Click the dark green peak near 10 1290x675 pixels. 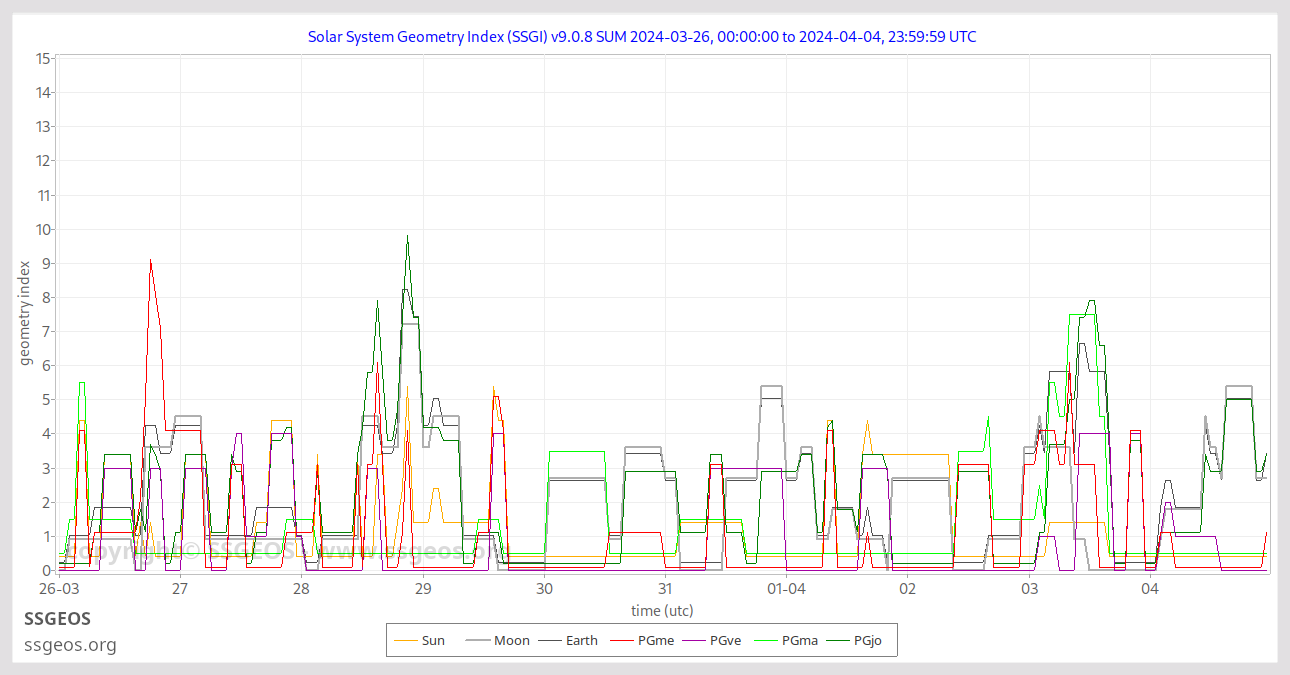pos(407,237)
